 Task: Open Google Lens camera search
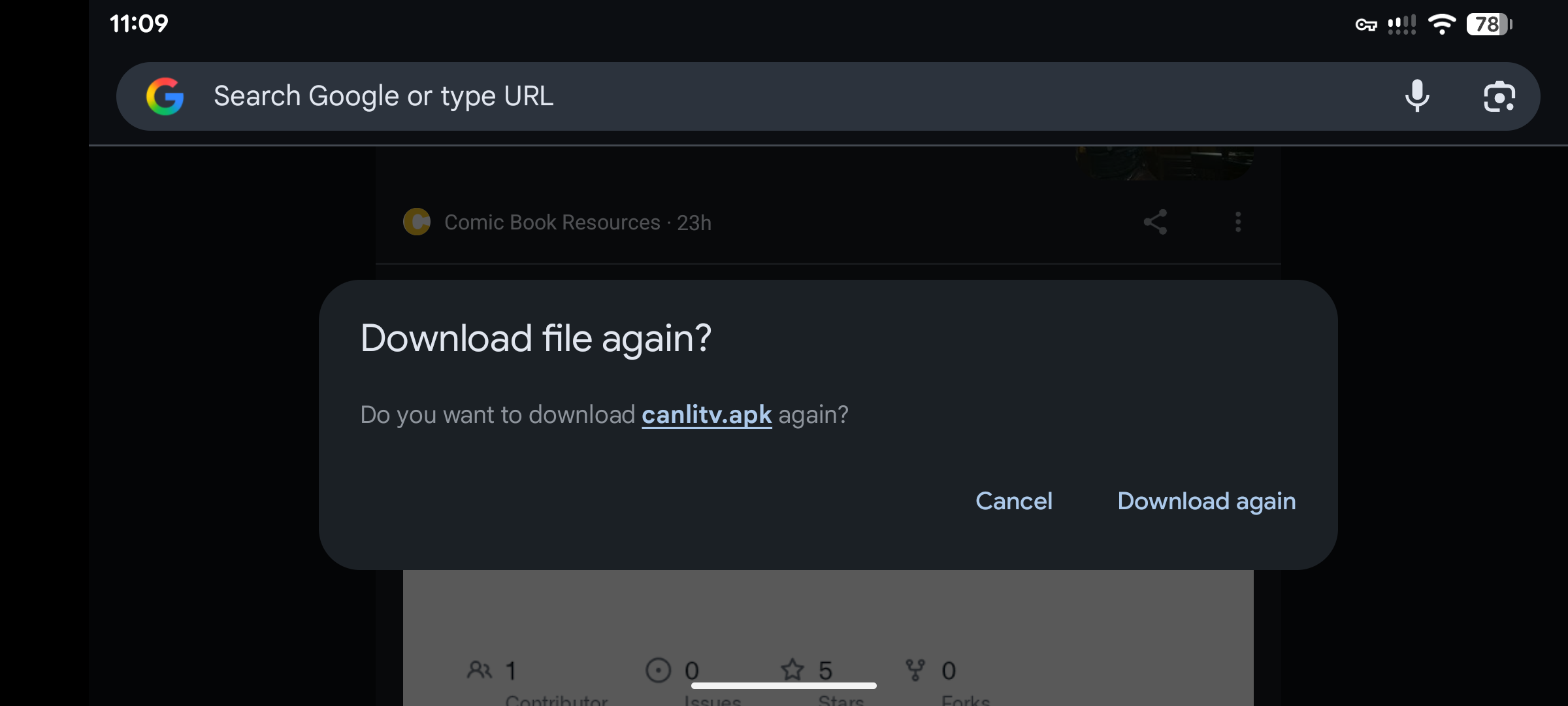(x=1499, y=96)
